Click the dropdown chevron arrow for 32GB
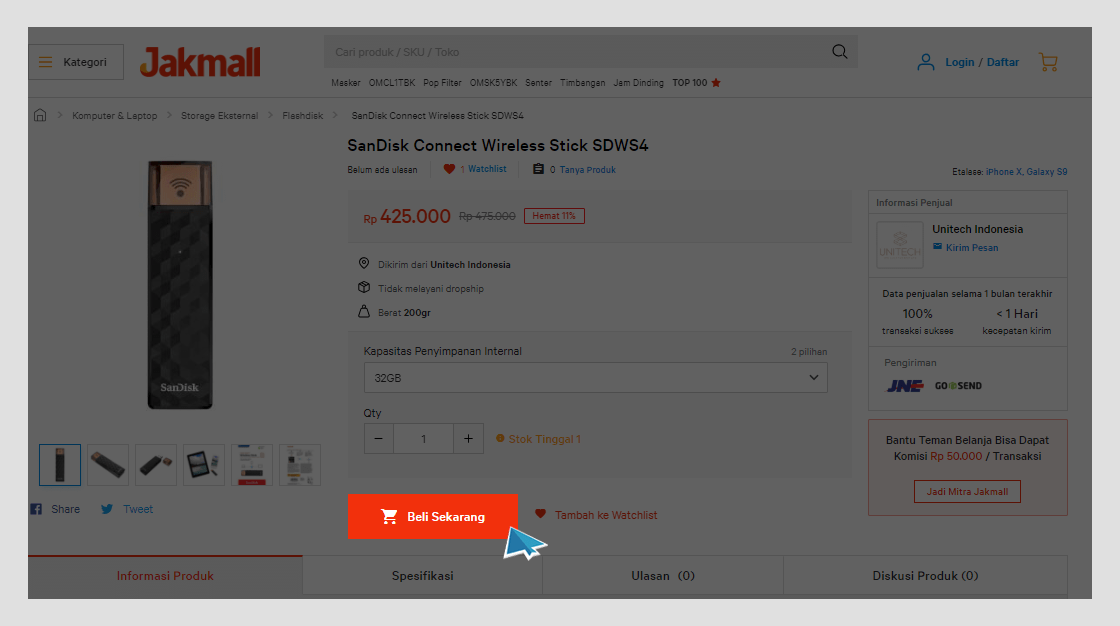The image size is (1120, 626). pyautogui.click(x=814, y=377)
